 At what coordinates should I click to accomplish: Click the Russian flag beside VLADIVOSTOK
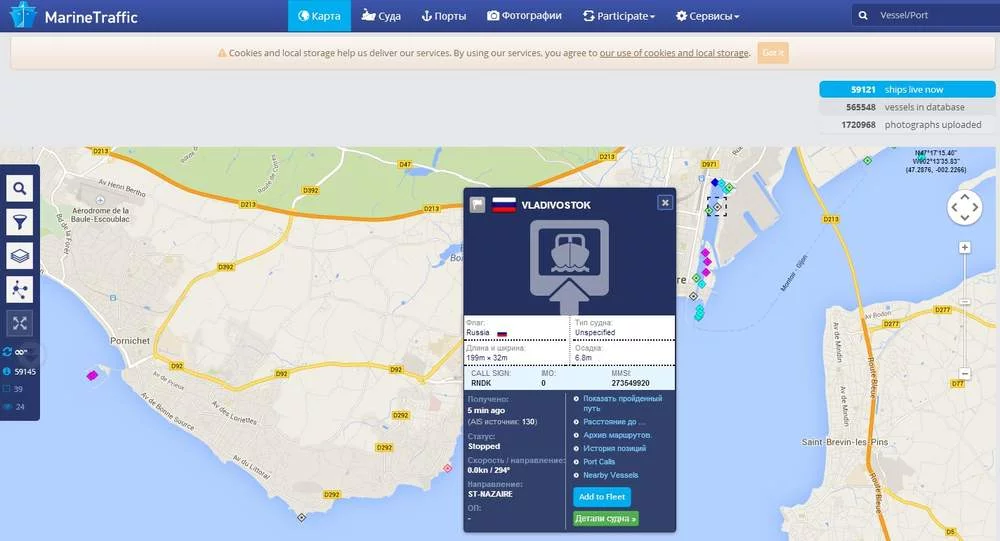pyautogui.click(x=504, y=205)
